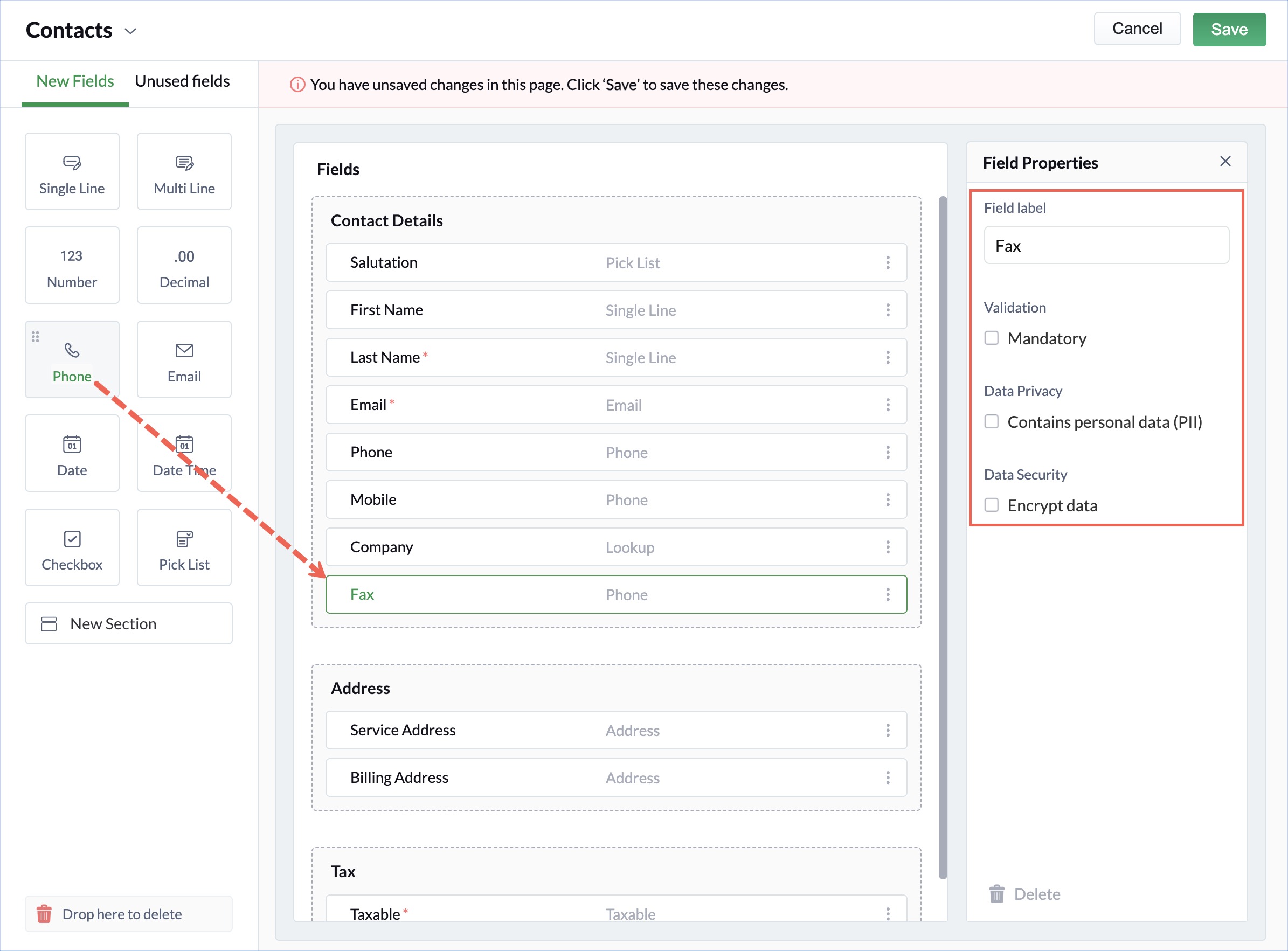Screen dimensions: 1288x951
Task: Click the New Section icon
Action: pyautogui.click(x=49, y=624)
